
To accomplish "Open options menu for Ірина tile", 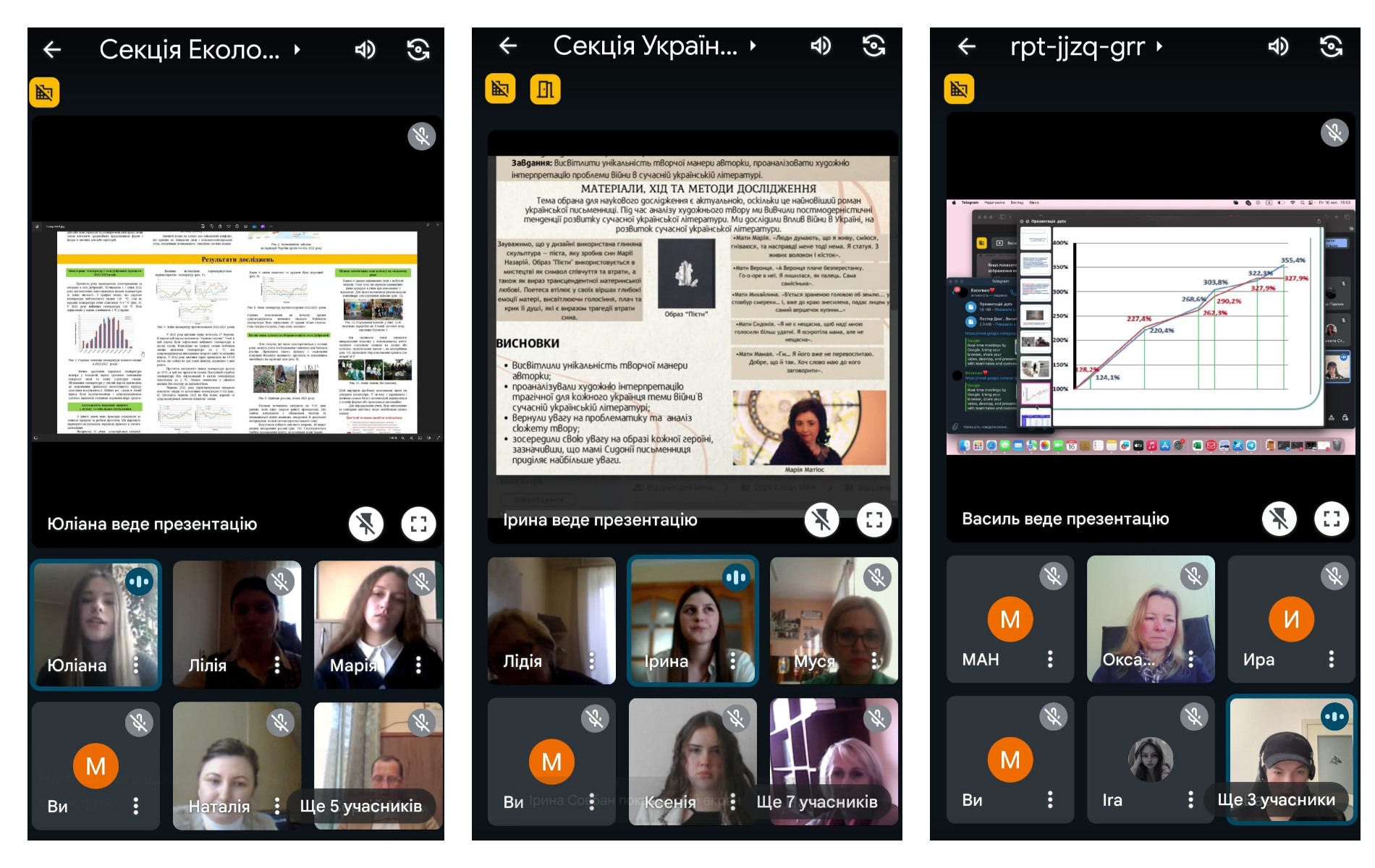I will point(732,660).
